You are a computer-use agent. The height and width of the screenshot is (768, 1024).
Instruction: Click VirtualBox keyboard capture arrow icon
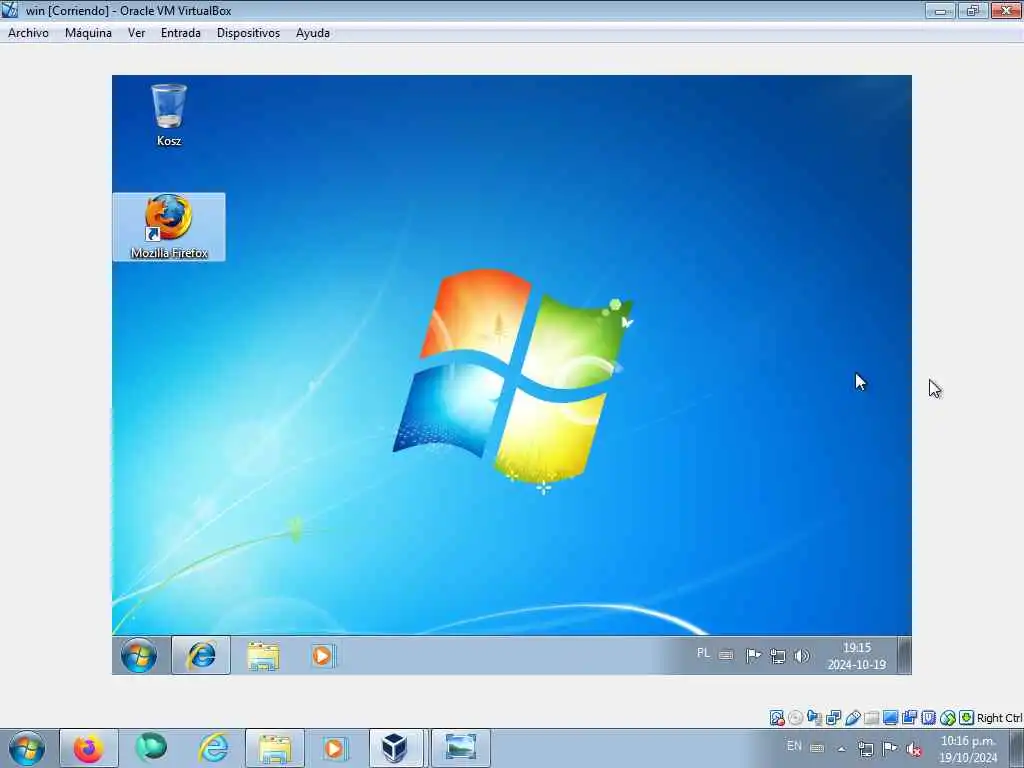[967, 718]
